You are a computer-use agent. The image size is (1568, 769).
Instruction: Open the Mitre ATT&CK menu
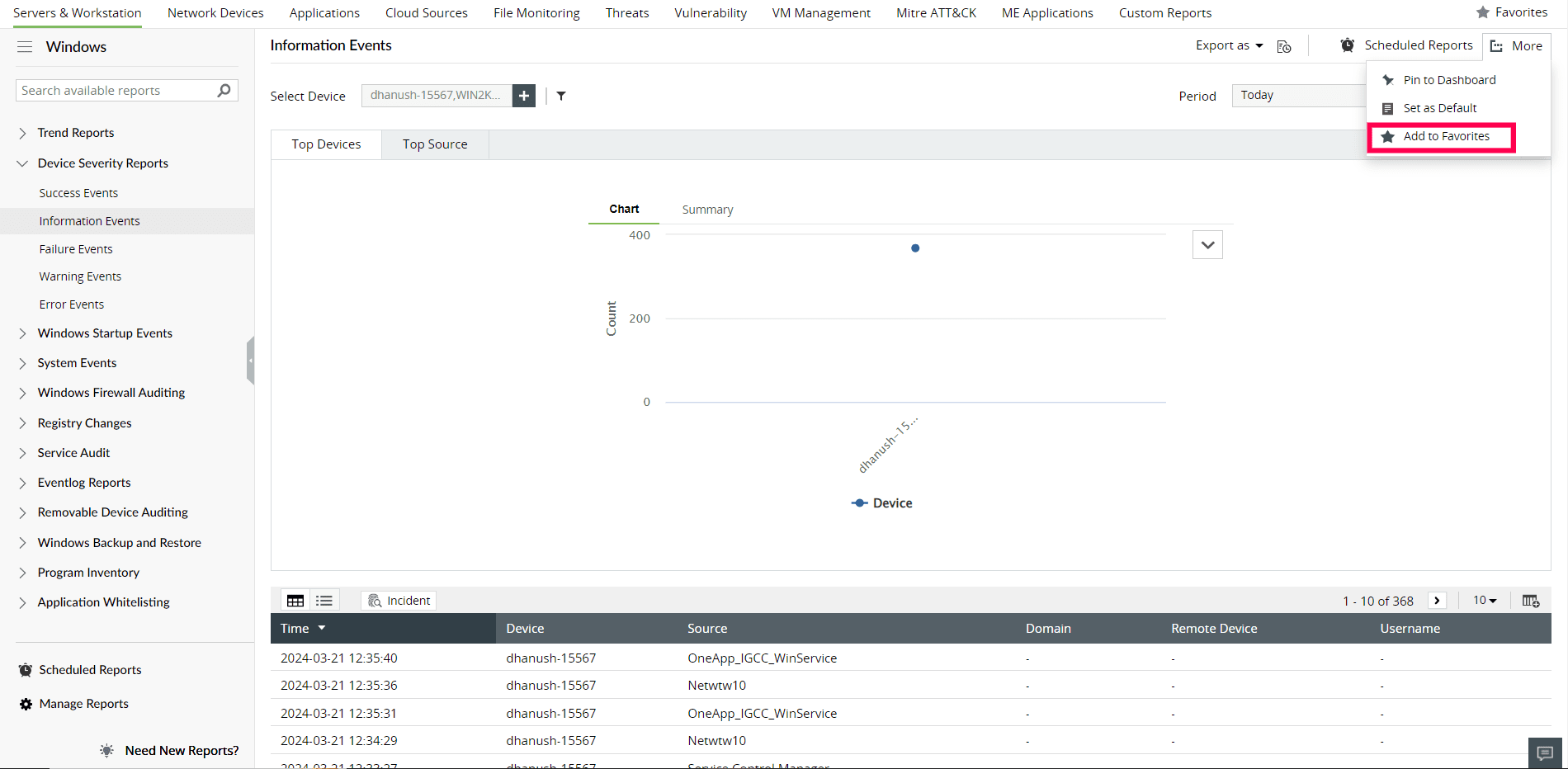pyautogui.click(x=935, y=12)
